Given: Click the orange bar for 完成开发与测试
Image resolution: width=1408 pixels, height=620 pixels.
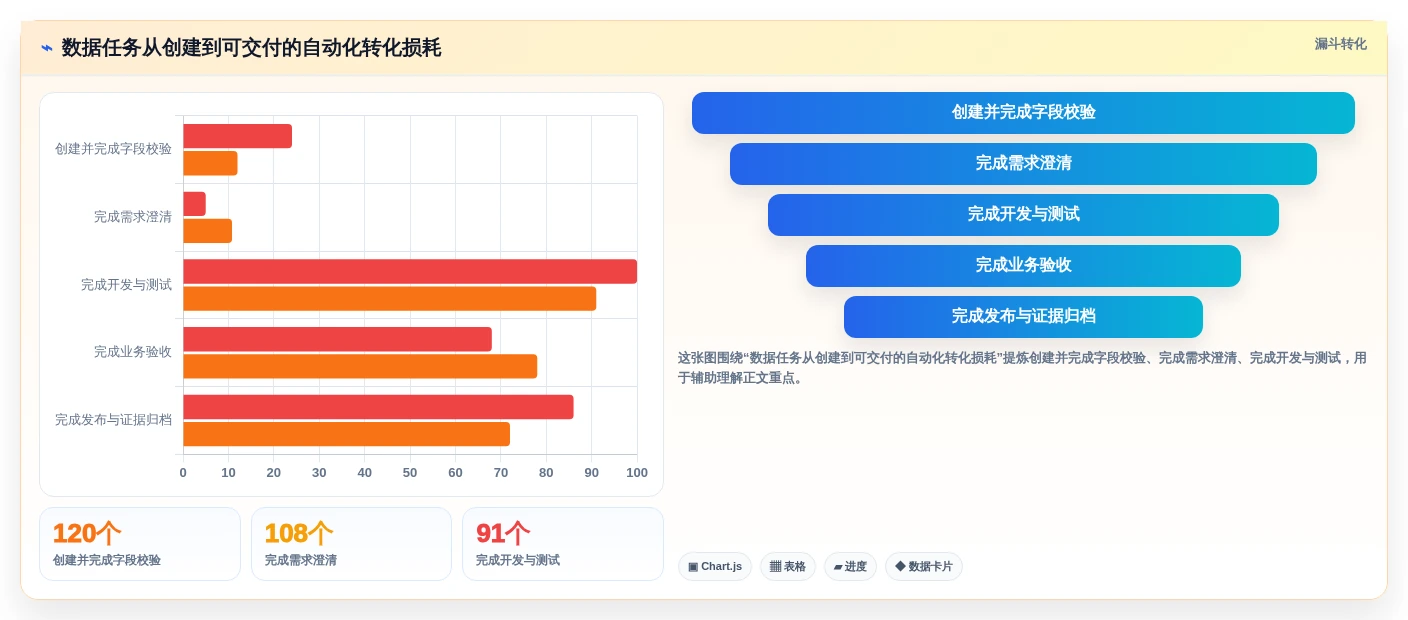Looking at the screenshot, I should click(x=389, y=299).
